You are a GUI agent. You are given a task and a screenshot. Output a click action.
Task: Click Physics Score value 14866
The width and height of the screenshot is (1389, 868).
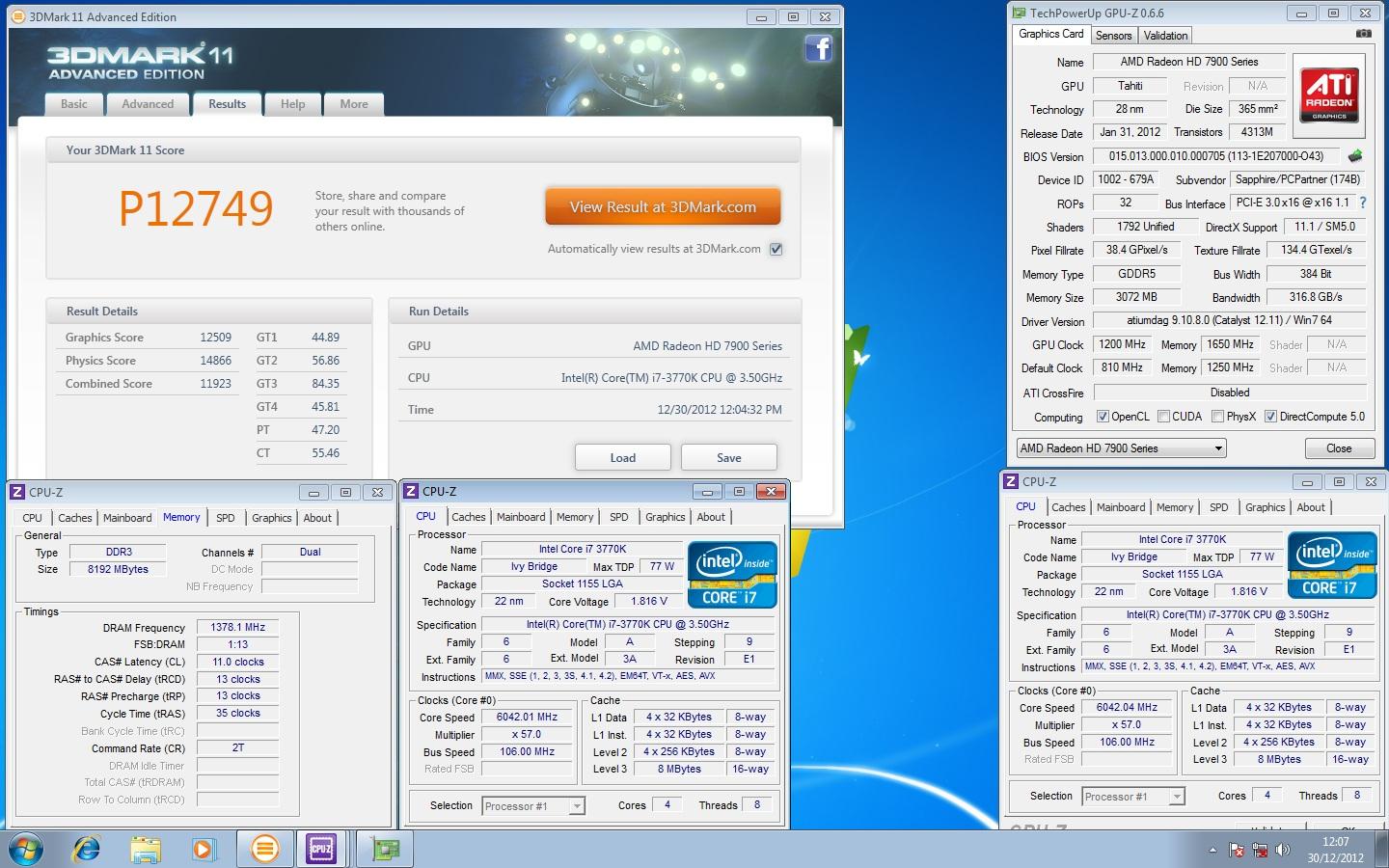[215, 361]
